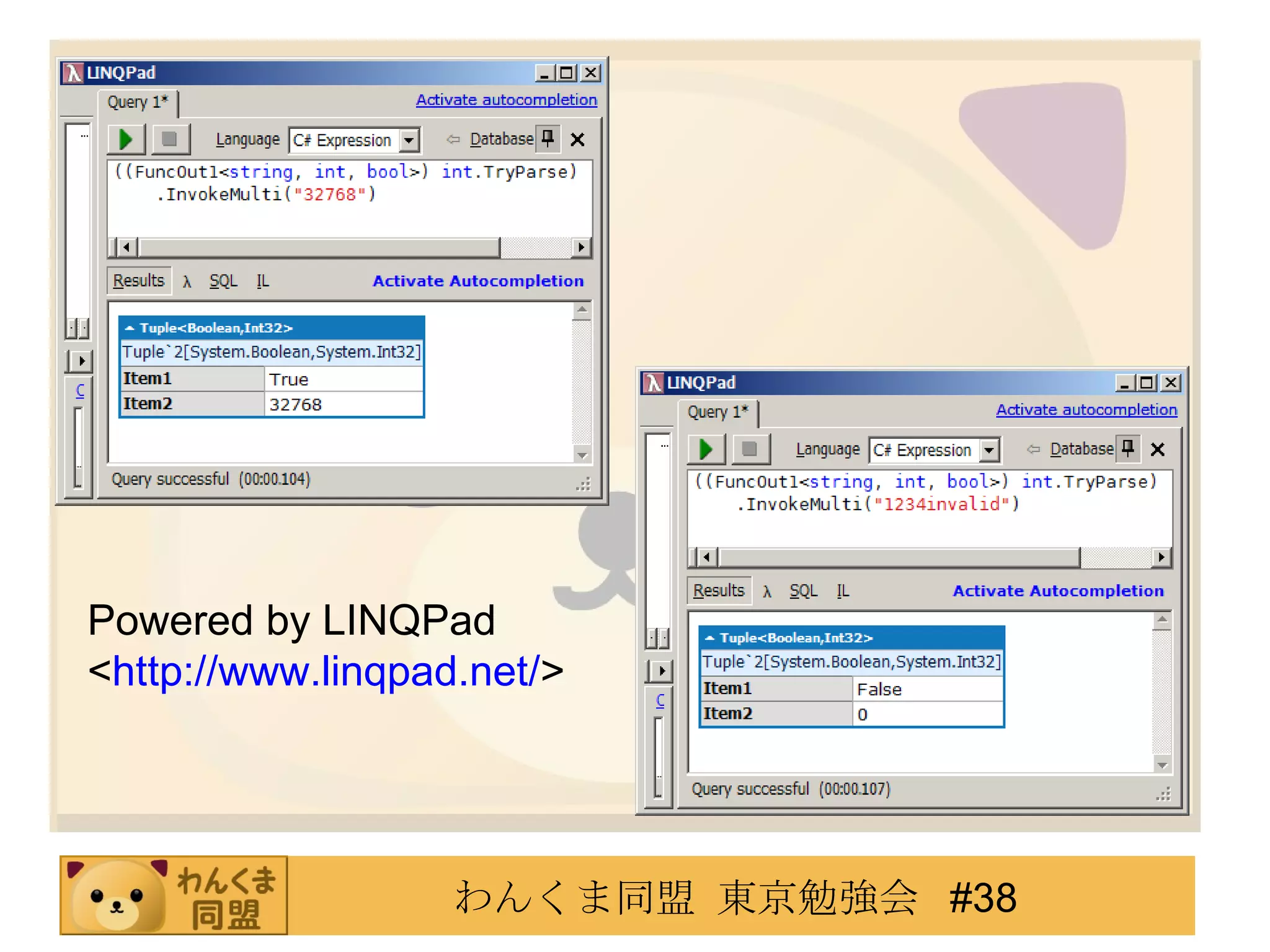
Task: Run query in the upper-left LINQPad window
Action: pyautogui.click(x=127, y=139)
